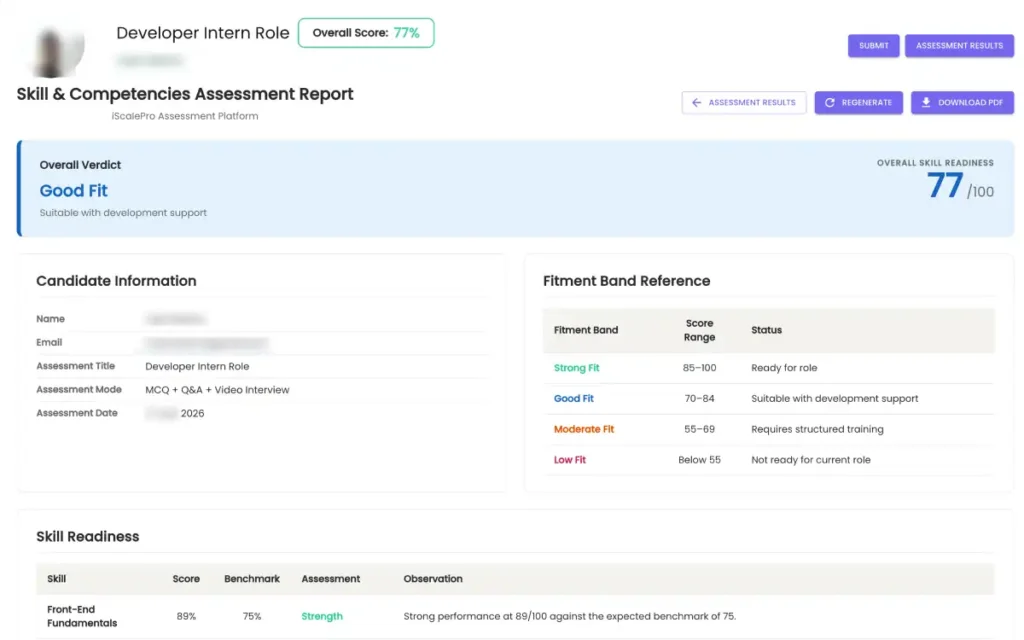Click the Moderate Fit band label
This screenshot has height=640, width=1024.
(584, 429)
